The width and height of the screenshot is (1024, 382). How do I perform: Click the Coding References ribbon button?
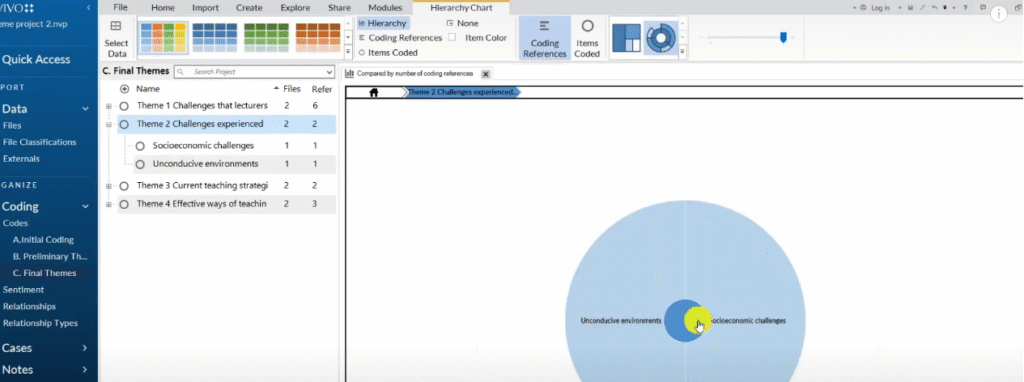pyautogui.click(x=545, y=38)
